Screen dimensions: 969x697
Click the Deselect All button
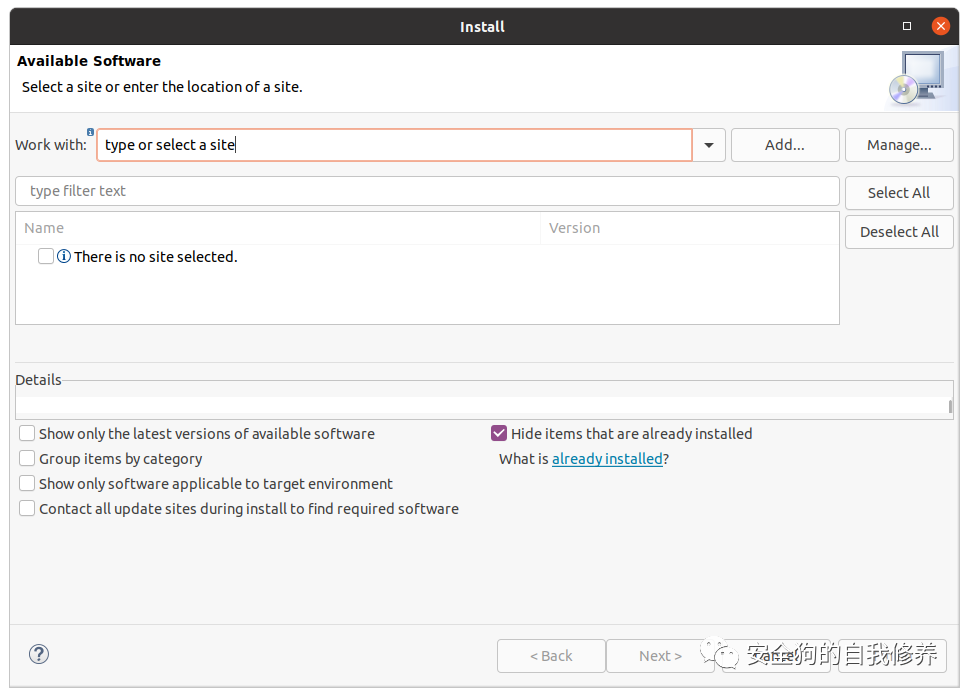pyautogui.click(x=899, y=232)
